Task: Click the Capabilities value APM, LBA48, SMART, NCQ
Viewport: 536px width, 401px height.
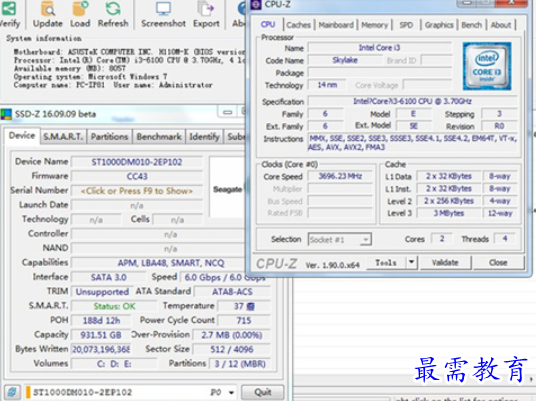Action: point(171,263)
